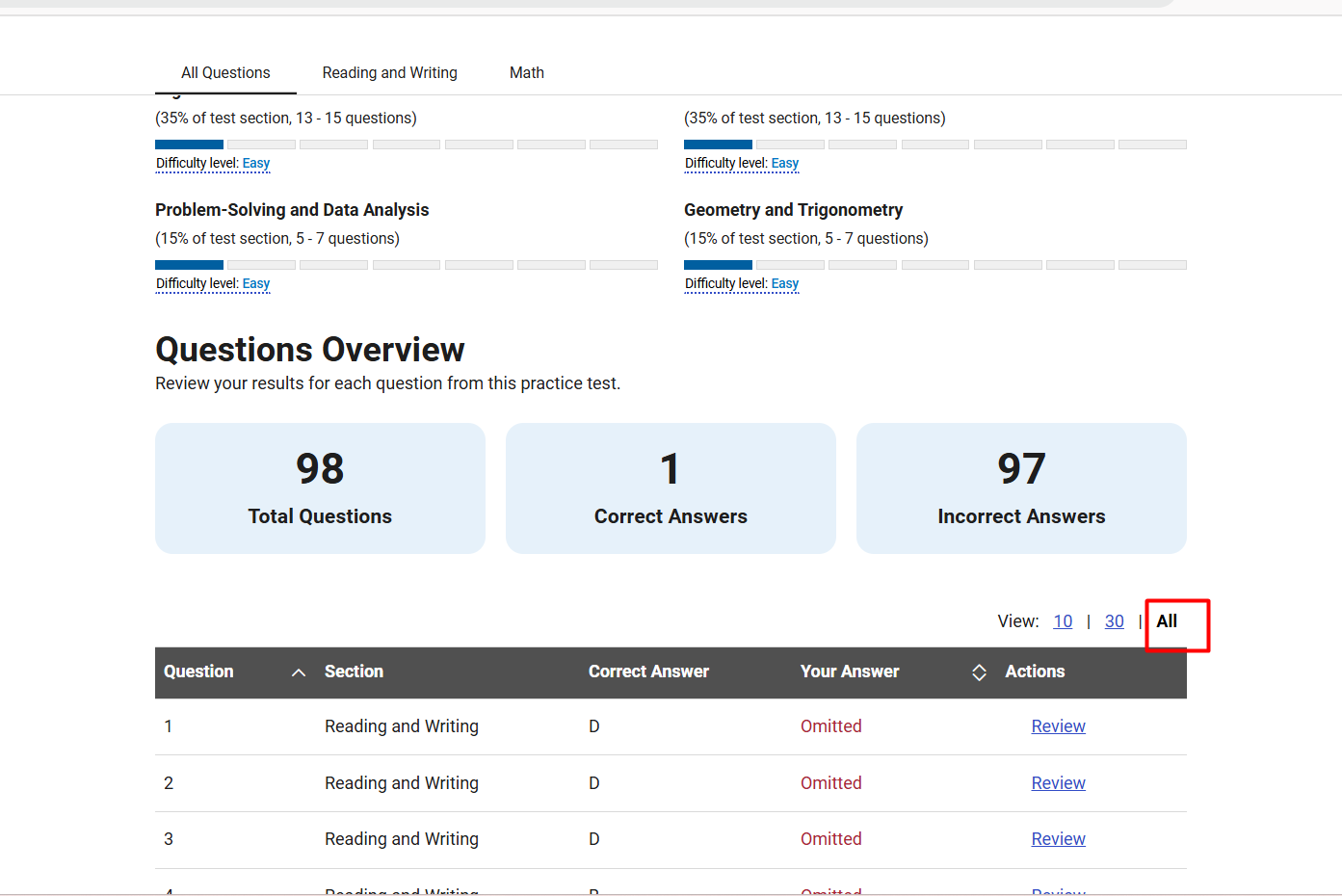Click the Section column header
Image resolution: width=1342 pixels, height=896 pixels.
coord(354,672)
